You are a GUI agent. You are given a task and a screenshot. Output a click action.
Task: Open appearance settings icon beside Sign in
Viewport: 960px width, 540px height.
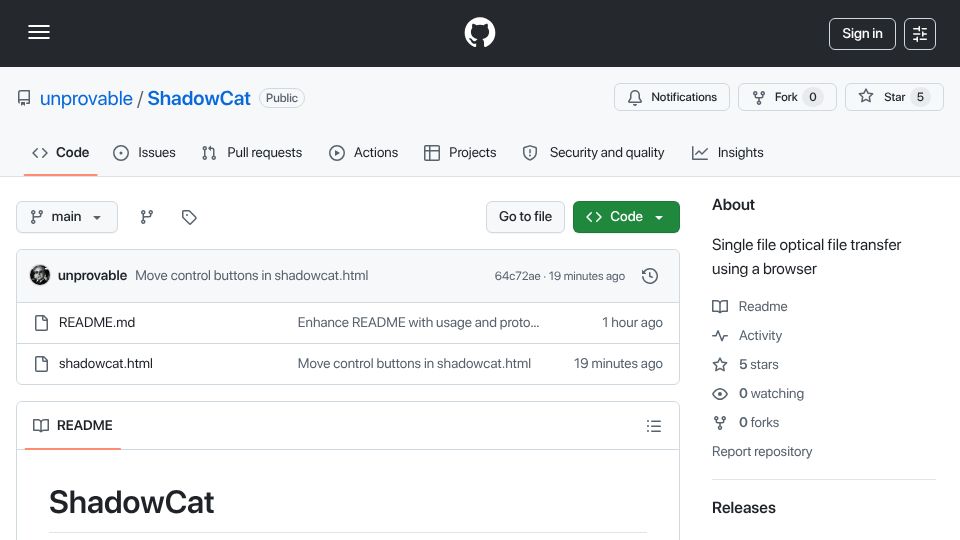920,34
